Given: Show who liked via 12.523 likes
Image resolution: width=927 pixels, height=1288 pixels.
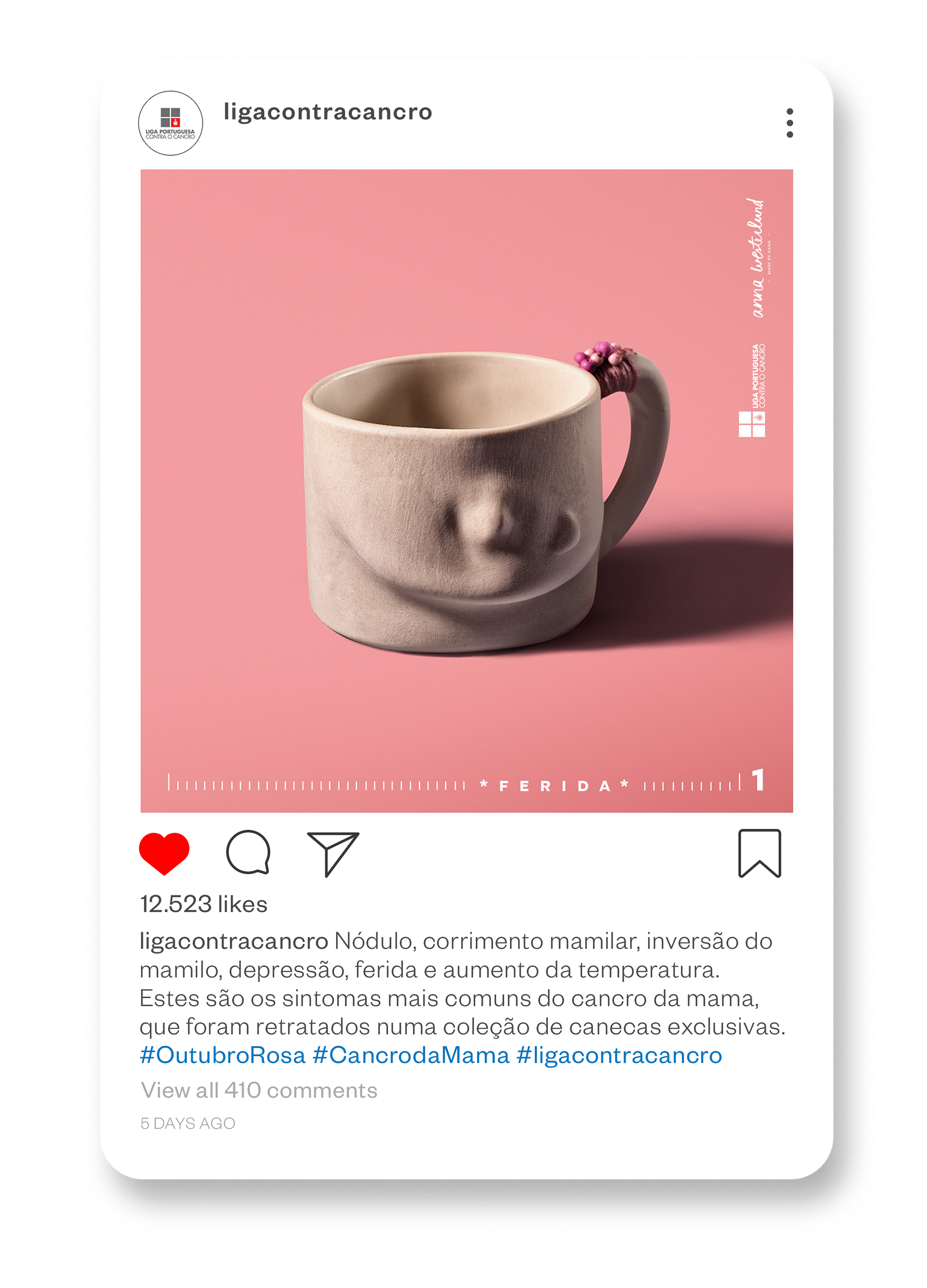Looking at the screenshot, I should pyautogui.click(x=204, y=904).
